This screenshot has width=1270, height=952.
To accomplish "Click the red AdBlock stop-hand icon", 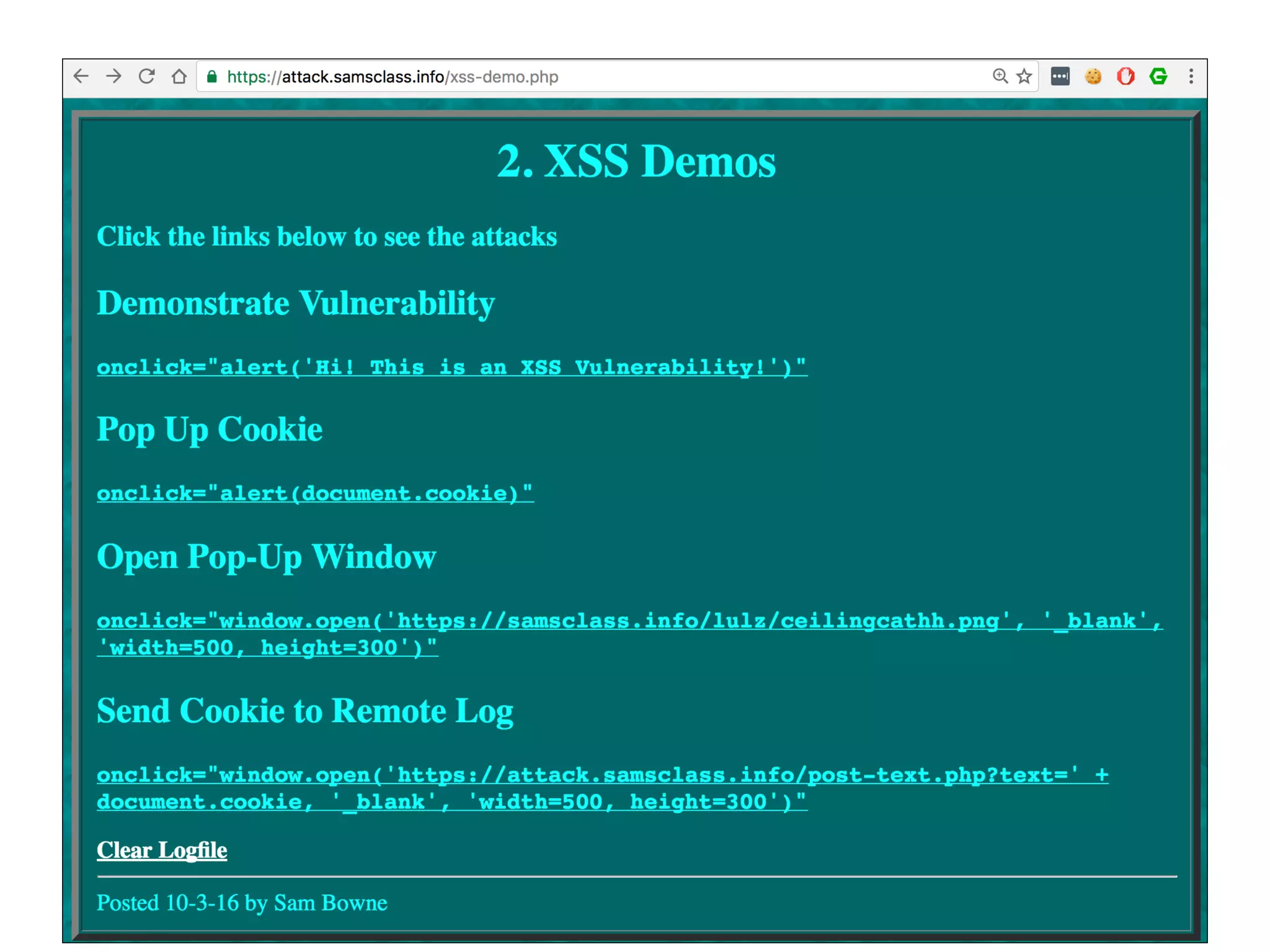I will [1126, 76].
